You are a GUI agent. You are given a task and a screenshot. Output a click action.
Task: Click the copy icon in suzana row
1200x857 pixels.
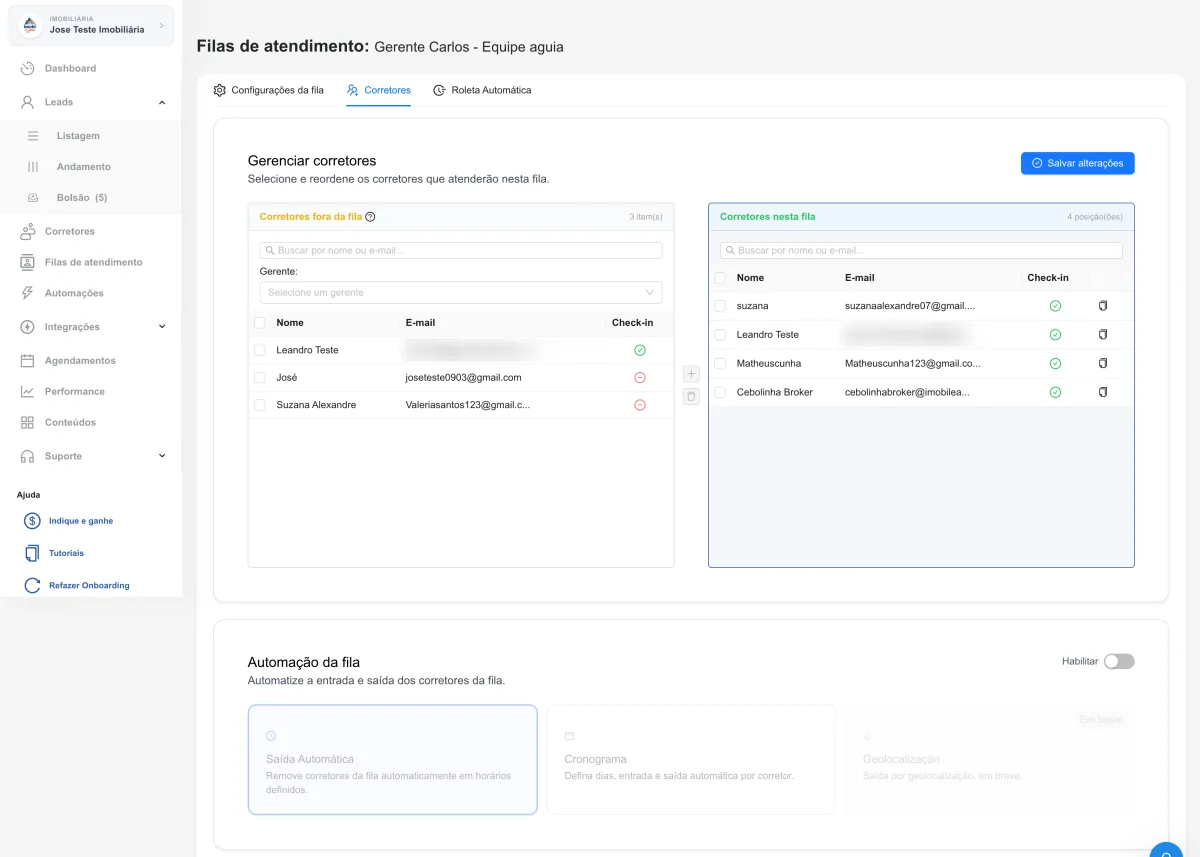(x=1103, y=306)
